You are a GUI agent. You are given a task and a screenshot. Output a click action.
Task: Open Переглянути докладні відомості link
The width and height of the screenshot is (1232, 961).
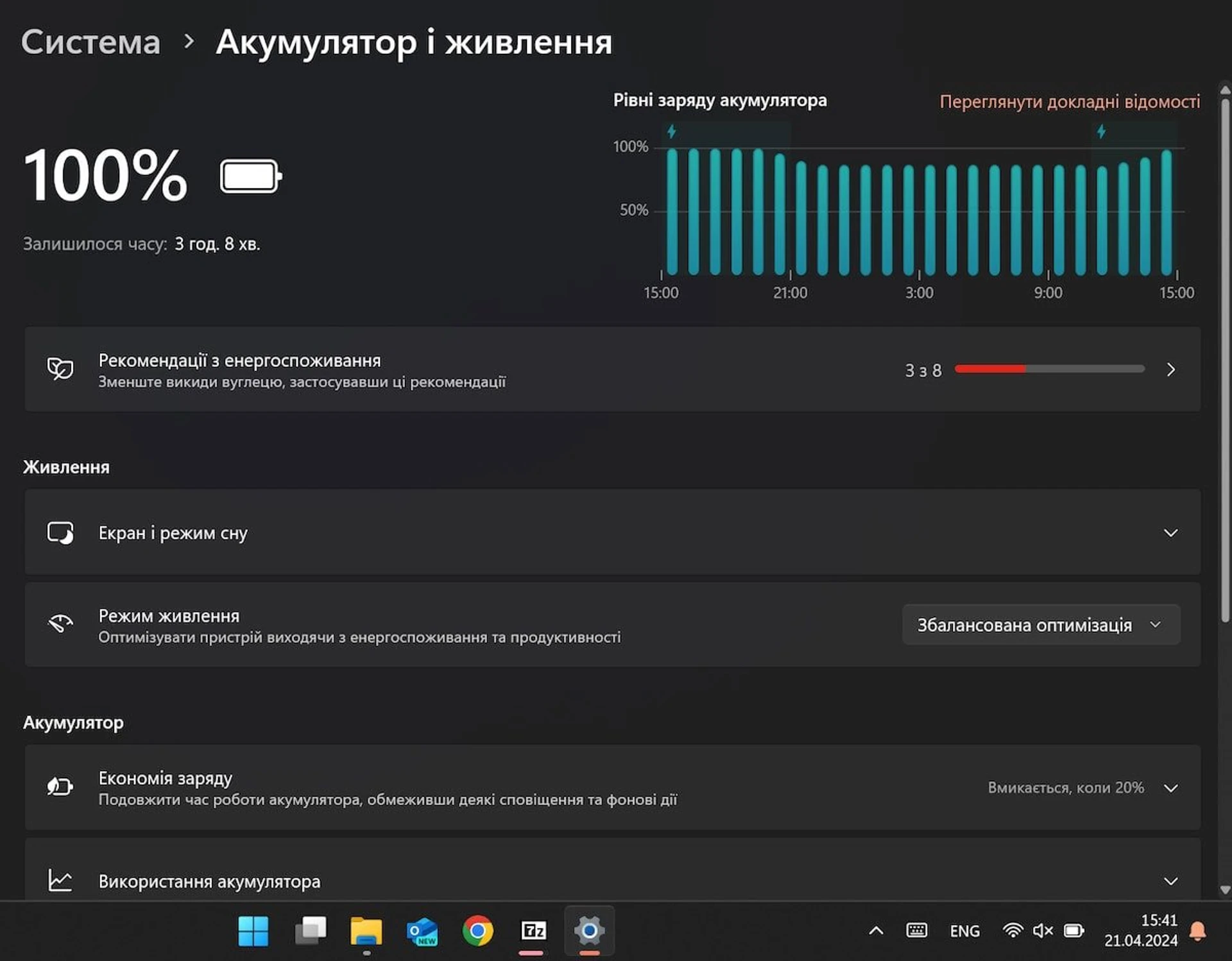pyautogui.click(x=1070, y=101)
